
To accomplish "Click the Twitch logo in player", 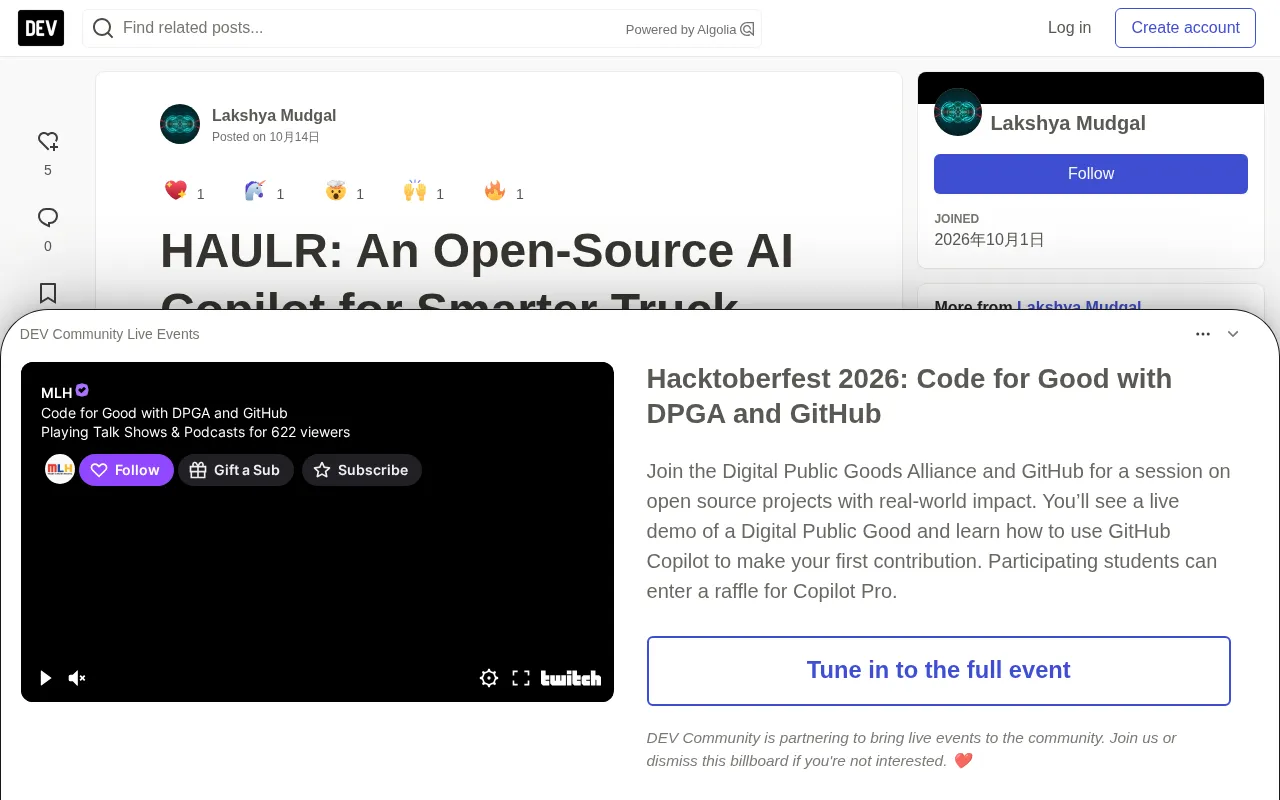I will coord(571,678).
